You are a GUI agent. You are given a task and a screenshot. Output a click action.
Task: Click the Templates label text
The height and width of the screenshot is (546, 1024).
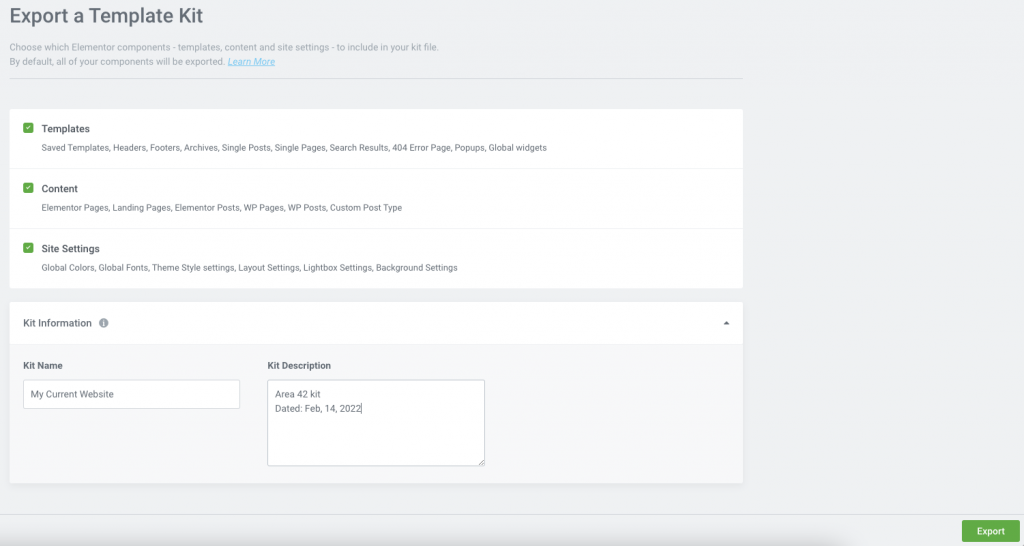[65, 129]
